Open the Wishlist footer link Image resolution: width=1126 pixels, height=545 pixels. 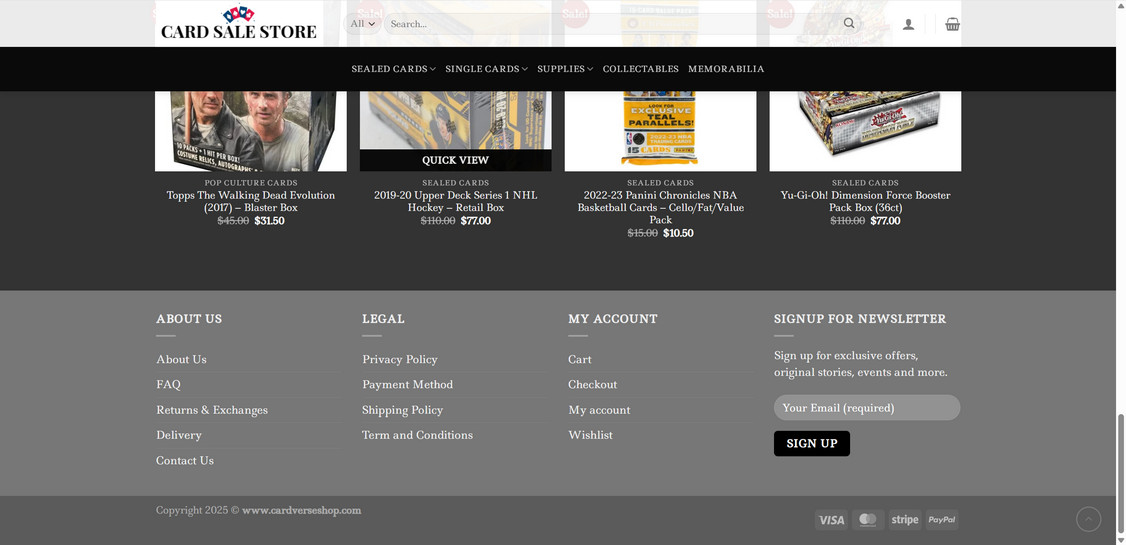coord(590,435)
